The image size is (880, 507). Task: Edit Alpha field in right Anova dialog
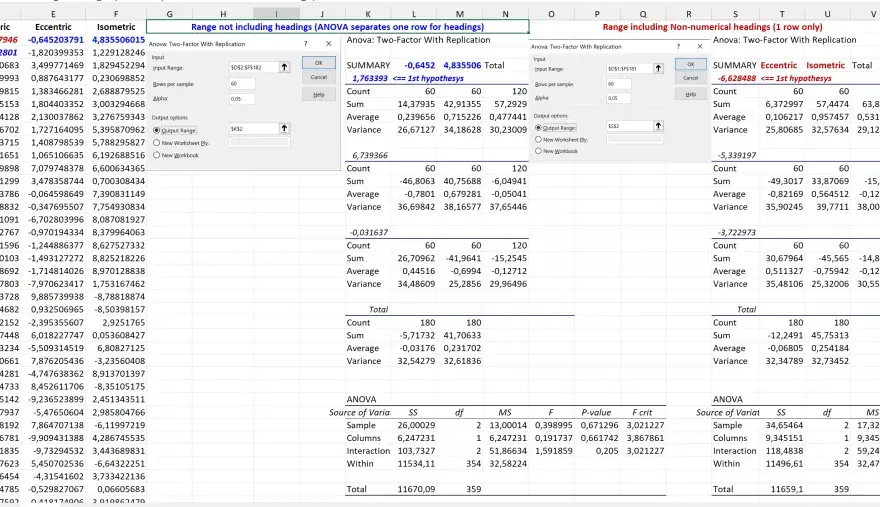coord(618,98)
